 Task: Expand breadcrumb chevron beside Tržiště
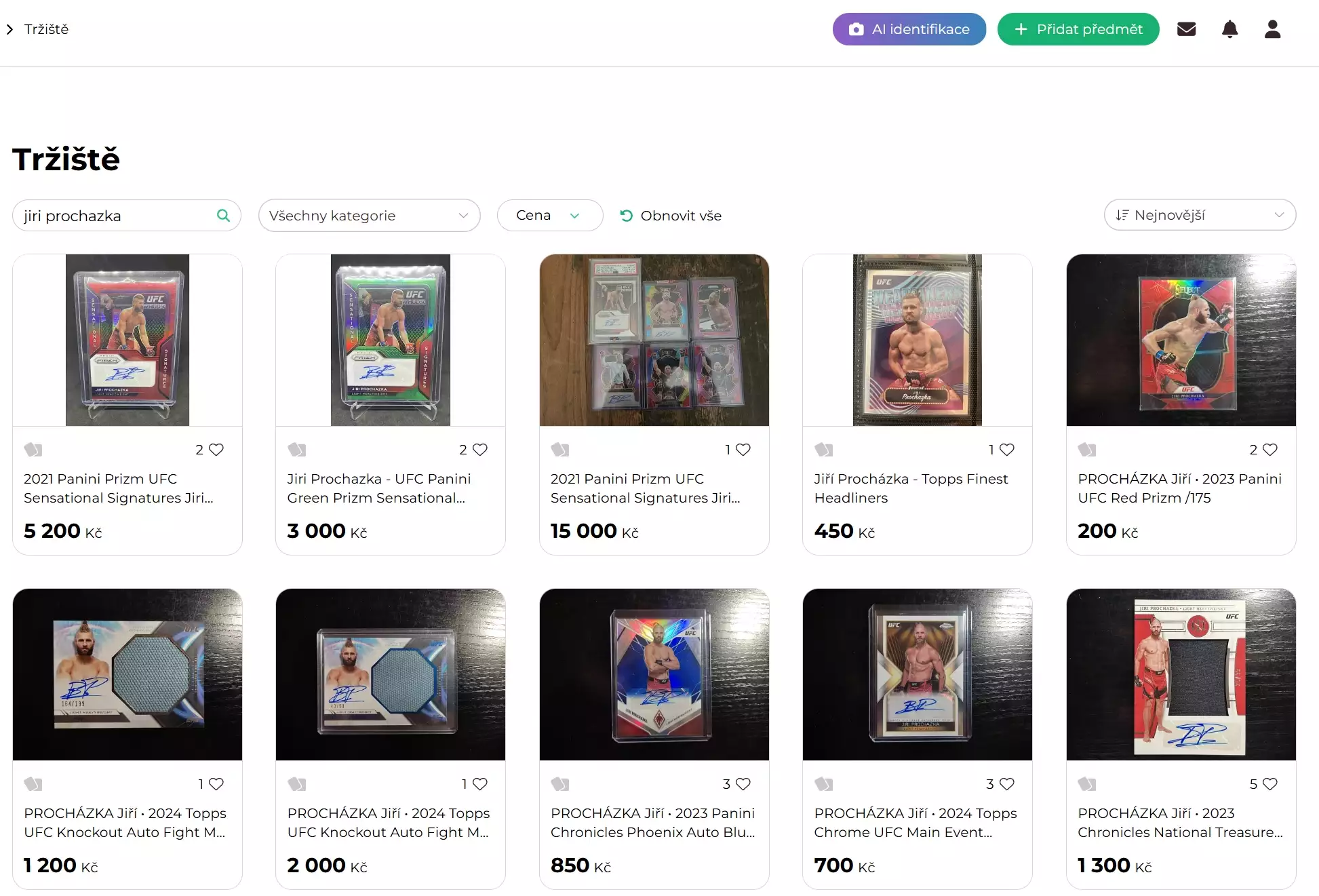point(9,29)
